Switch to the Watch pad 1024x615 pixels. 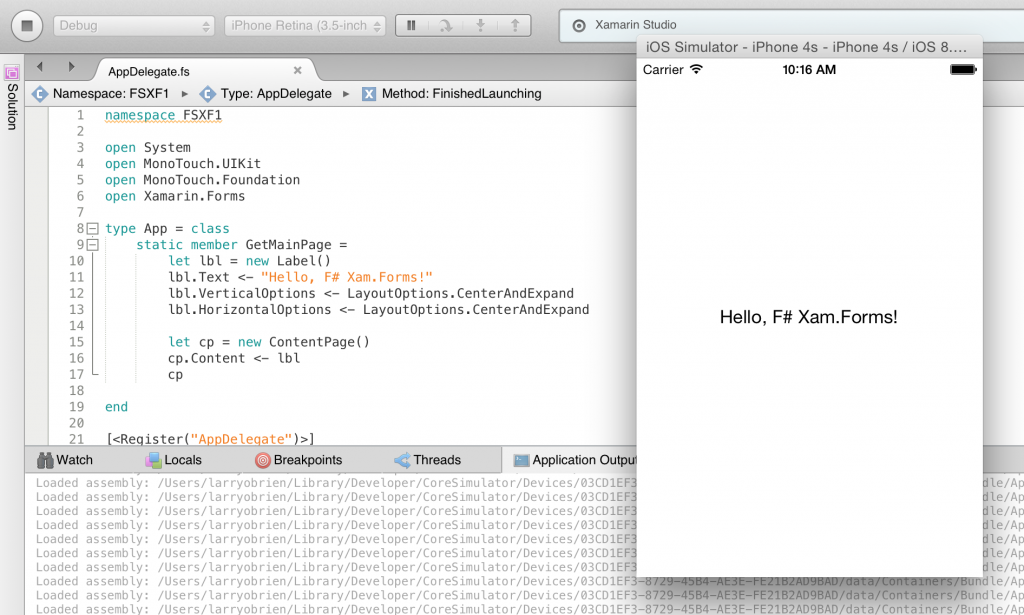click(x=65, y=460)
